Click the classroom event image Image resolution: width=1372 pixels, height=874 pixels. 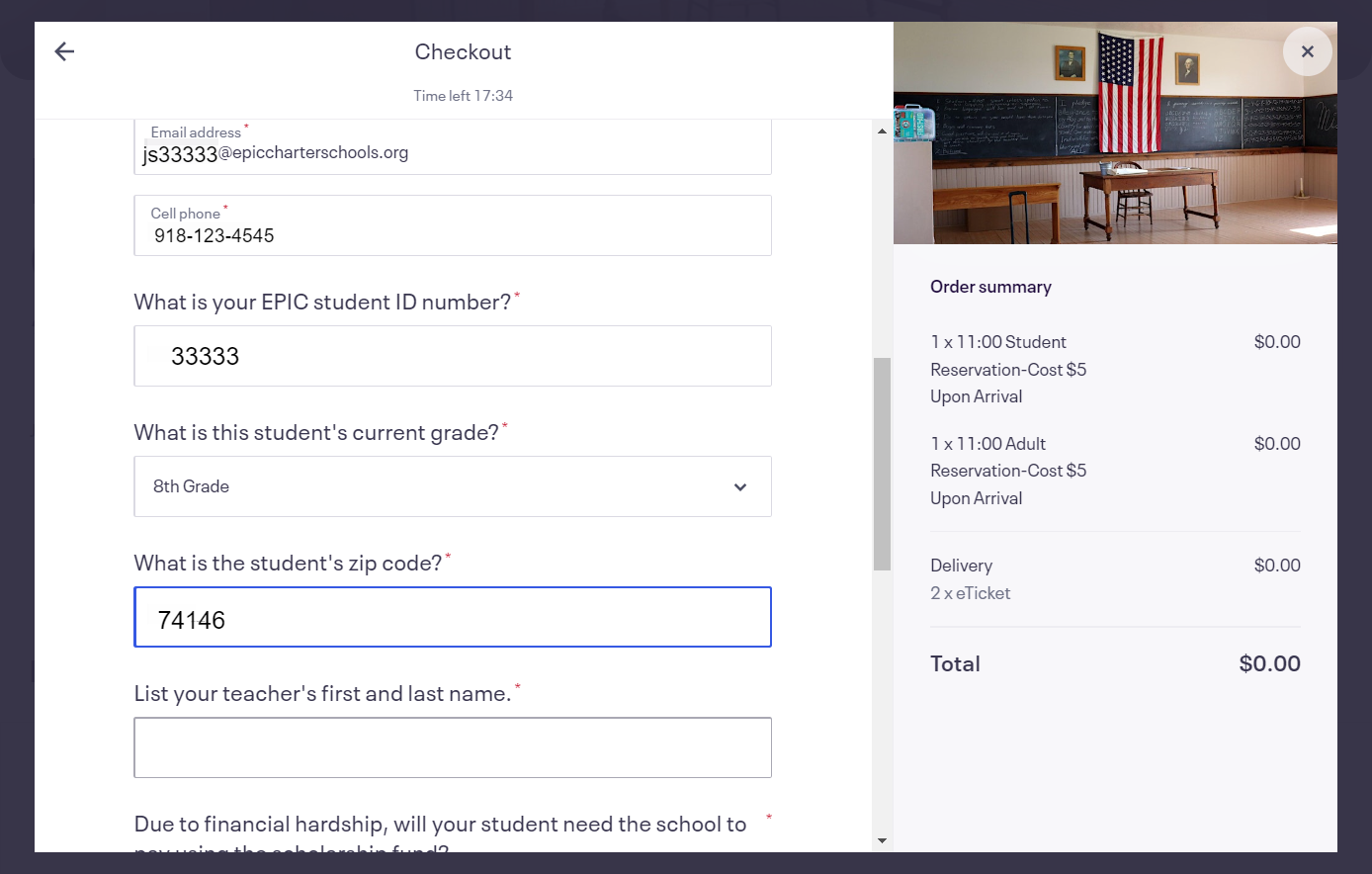pyautogui.click(x=1115, y=133)
